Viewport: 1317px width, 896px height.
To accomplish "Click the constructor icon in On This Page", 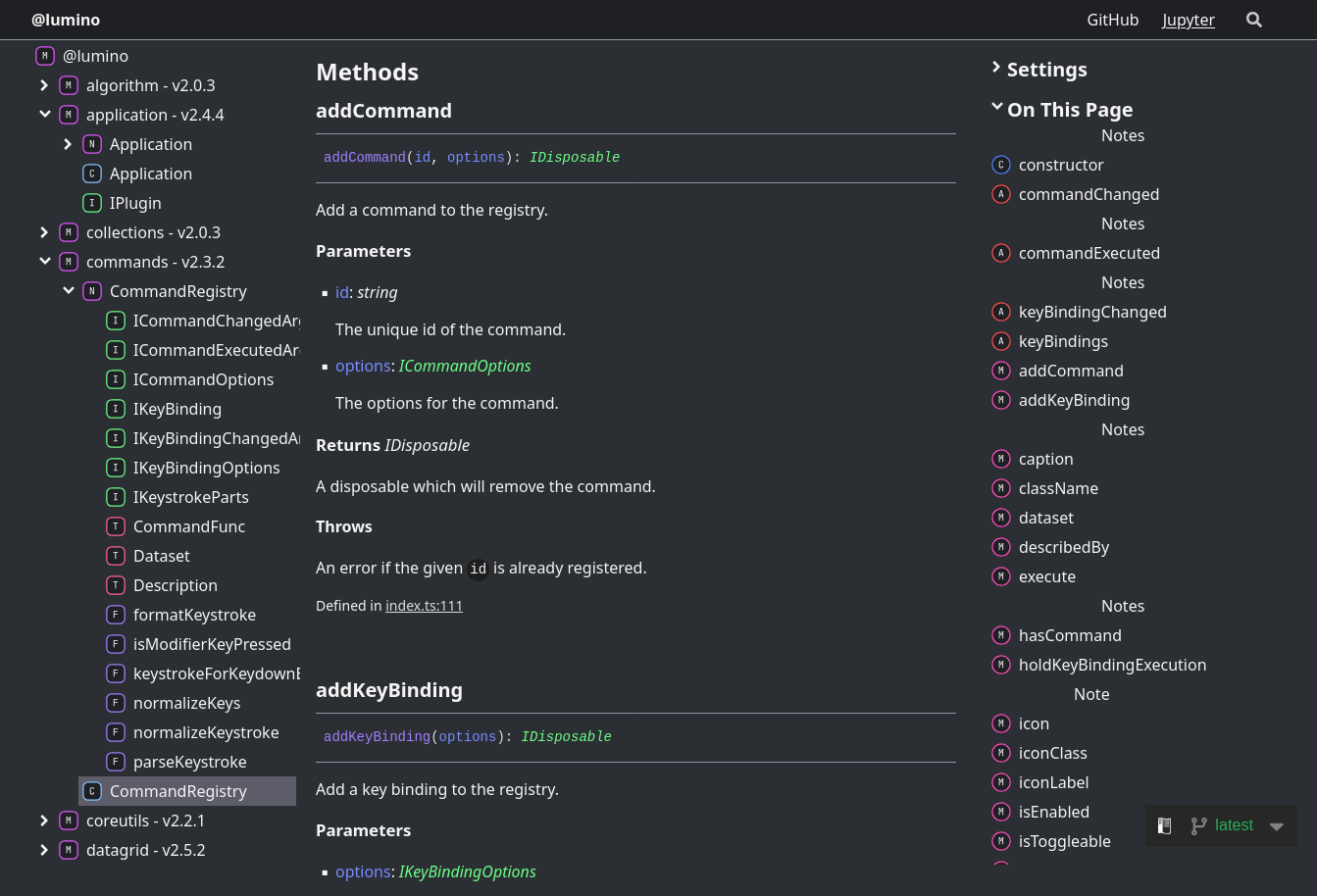I will [x=1001, y=165].
